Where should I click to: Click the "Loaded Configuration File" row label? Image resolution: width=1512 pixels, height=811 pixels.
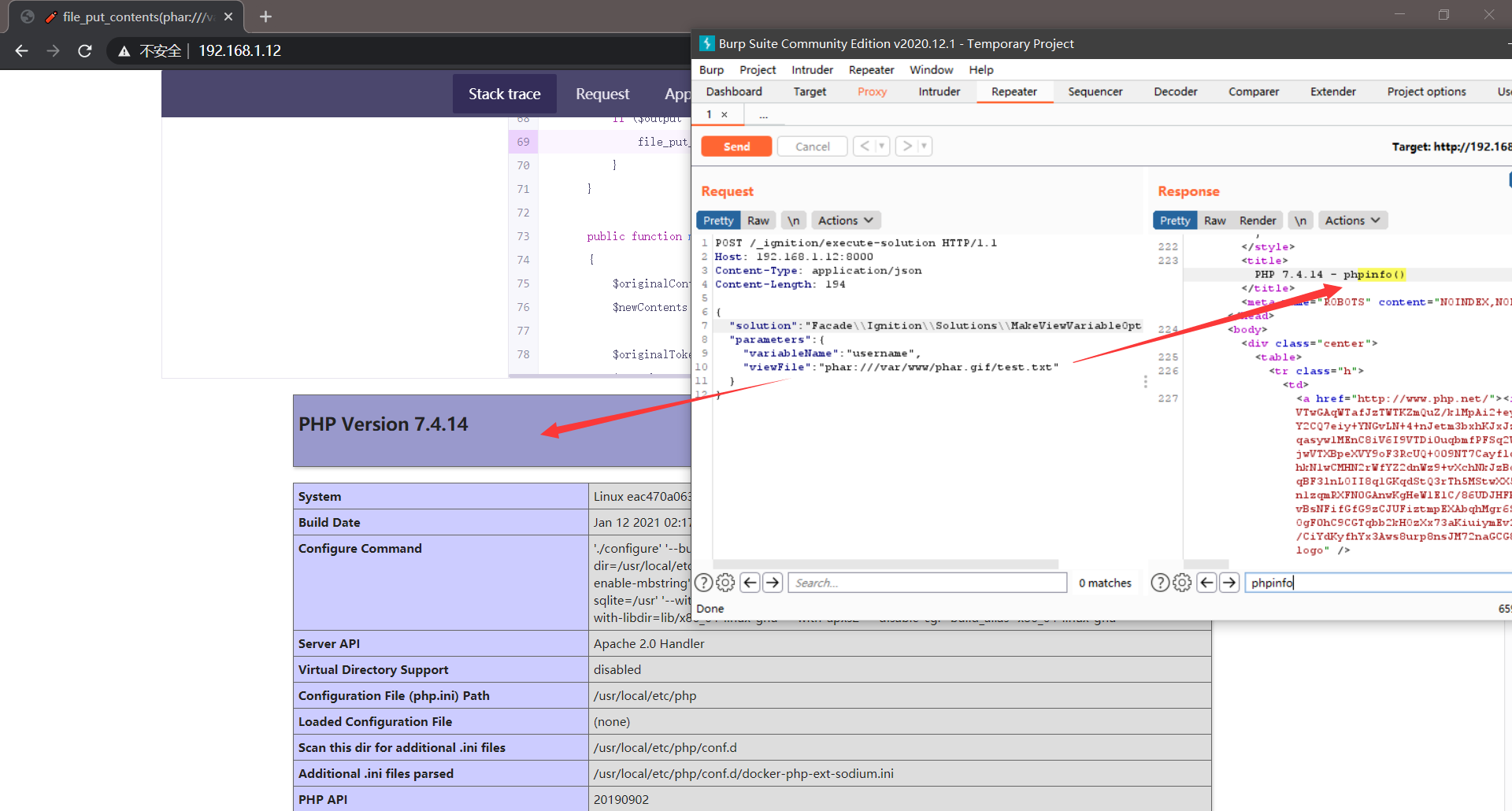click(x=375, y=721)
